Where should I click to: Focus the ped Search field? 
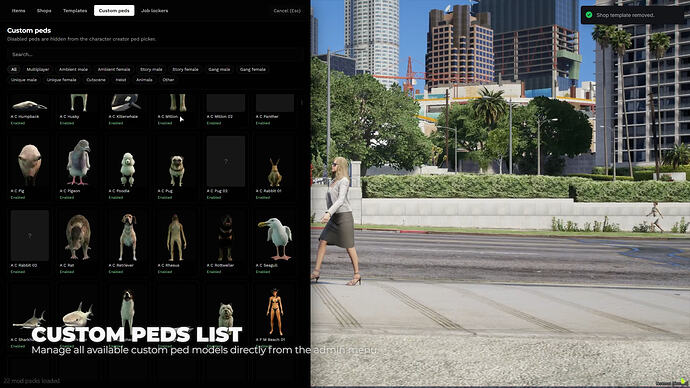155,54
